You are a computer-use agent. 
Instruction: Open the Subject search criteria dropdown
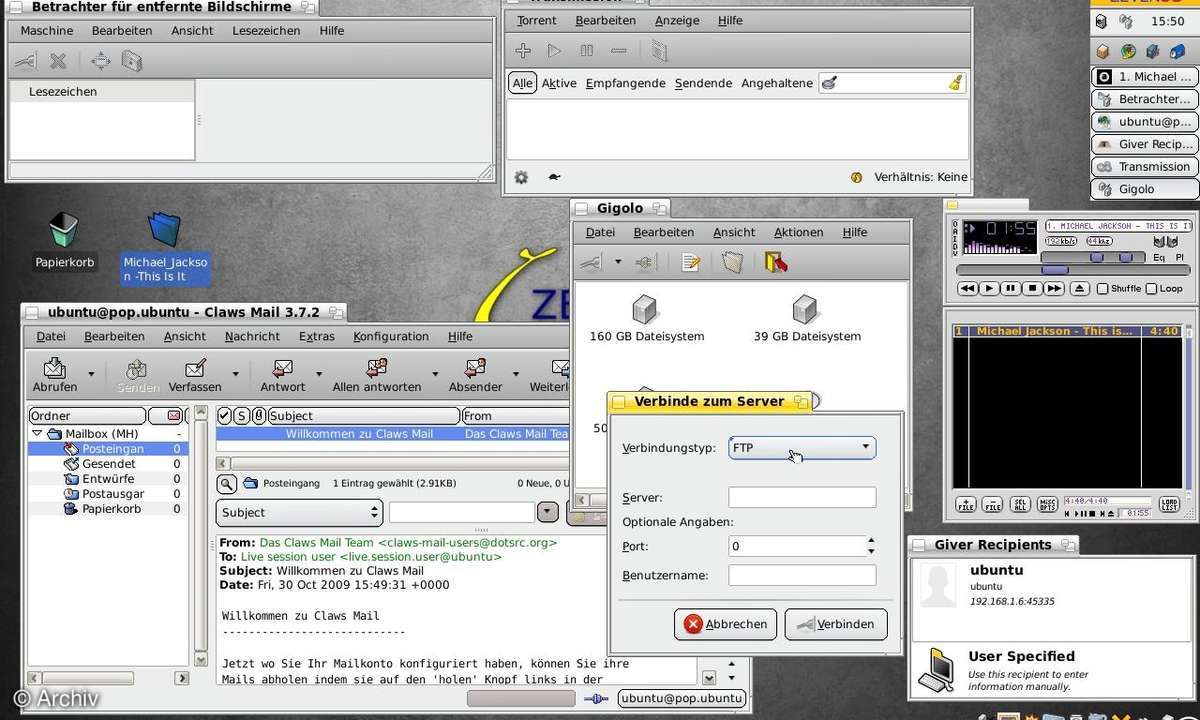[300, 512]
